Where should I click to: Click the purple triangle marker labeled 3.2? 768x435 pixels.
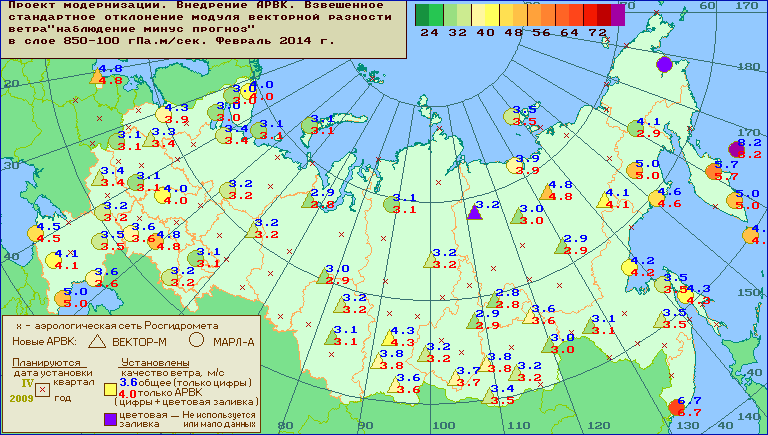pos(474,213)
